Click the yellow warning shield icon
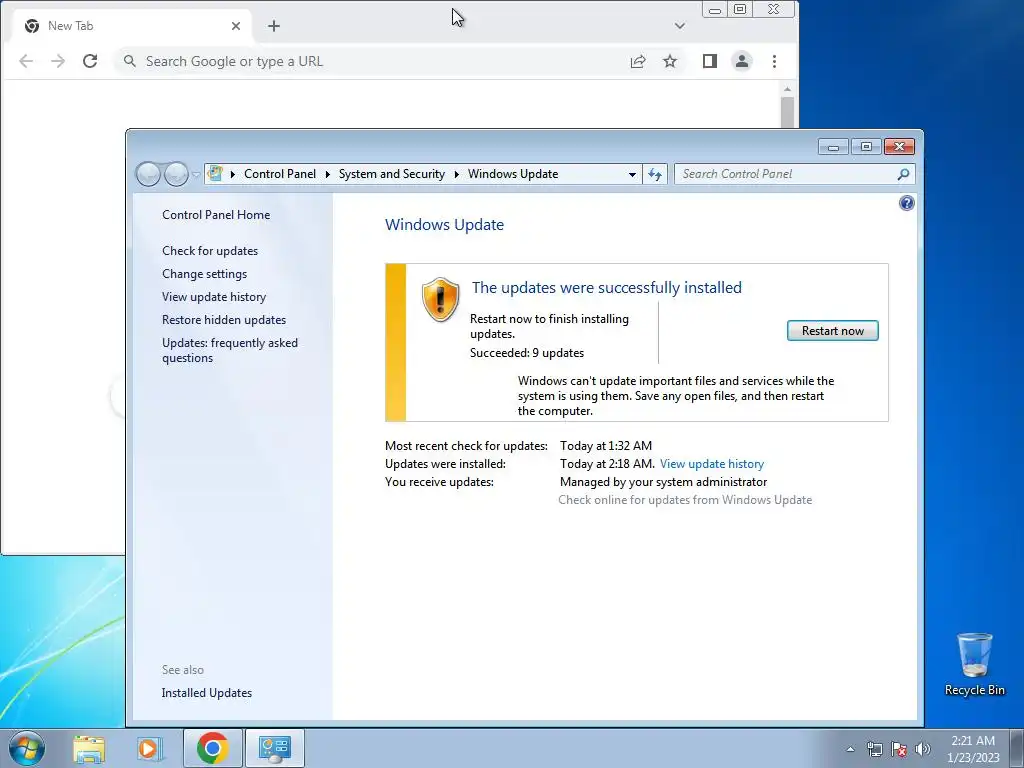The image size is (1024, 768). pos(440,300)
